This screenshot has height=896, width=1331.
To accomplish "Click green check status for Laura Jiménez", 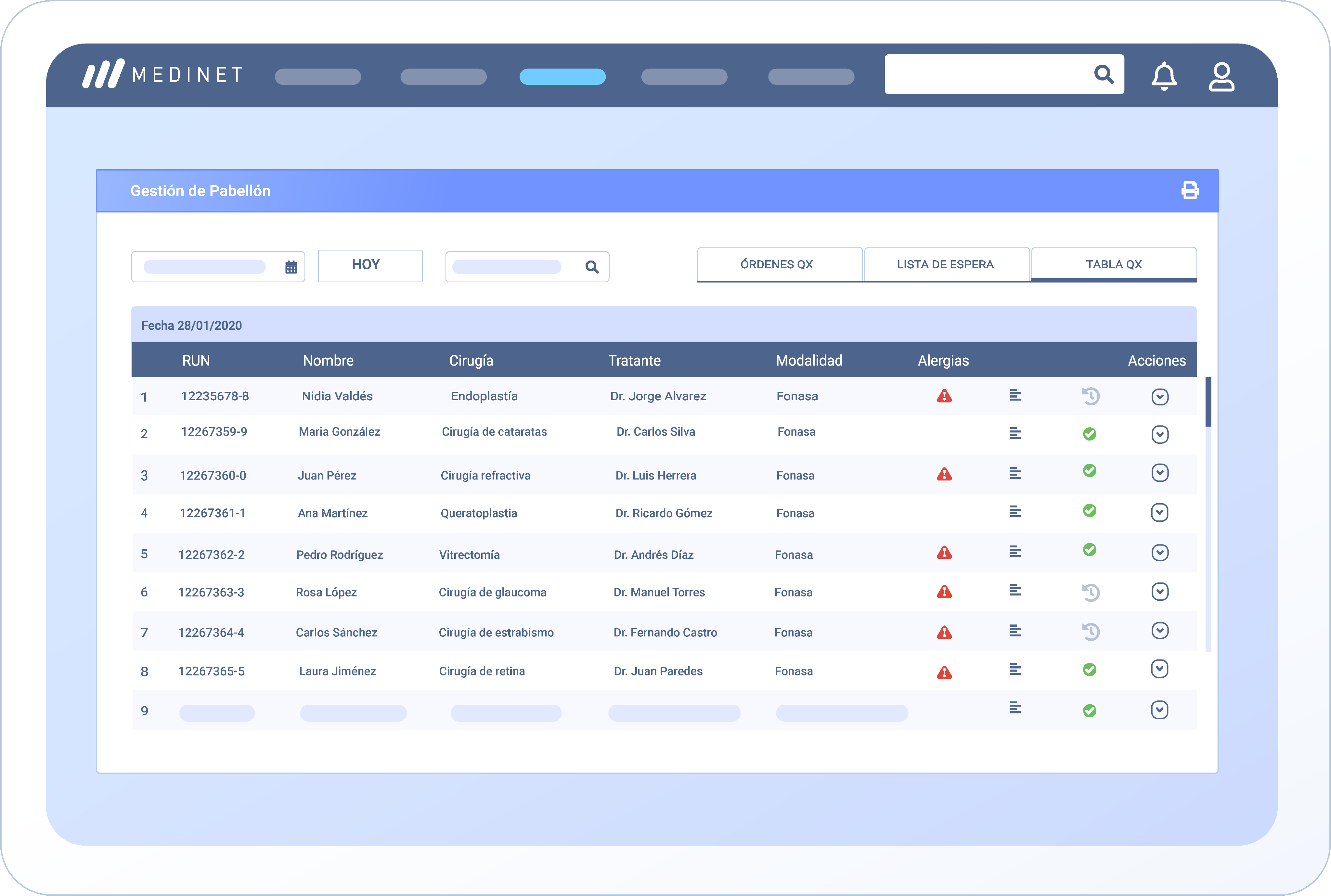I will tap(1090, 669).
